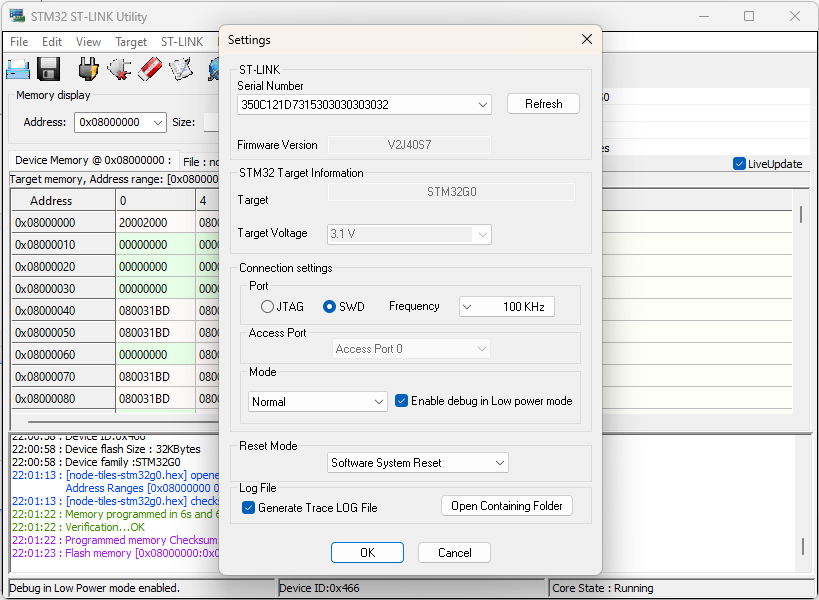Click address cell 0x08000020
The width and height of the screenshot is (819, 600).
pos(64,267)
